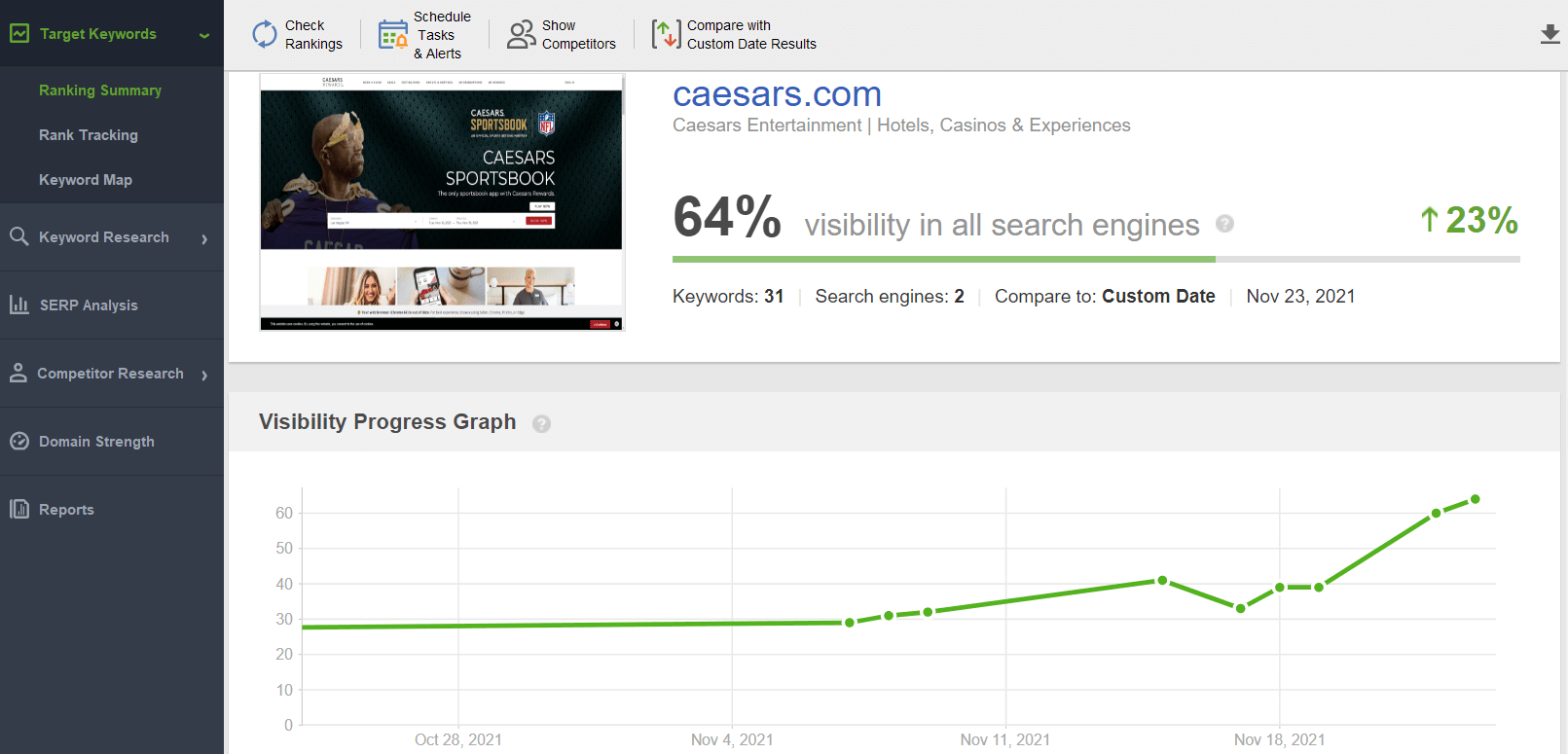Go to the Reports section

(66, 510)
